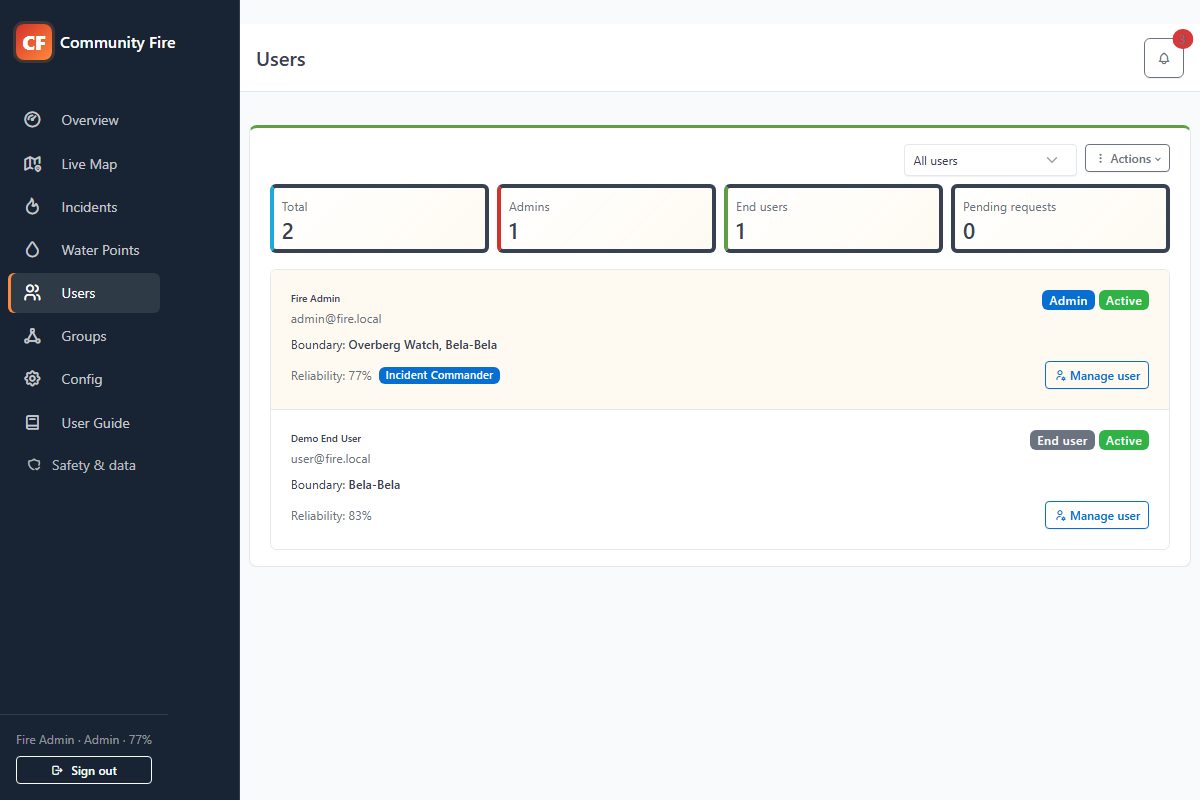The height and width of the screenshot is (800, 1200).
Task: Click the Safety & data shield icon
Action: click(x=34, y=465)
